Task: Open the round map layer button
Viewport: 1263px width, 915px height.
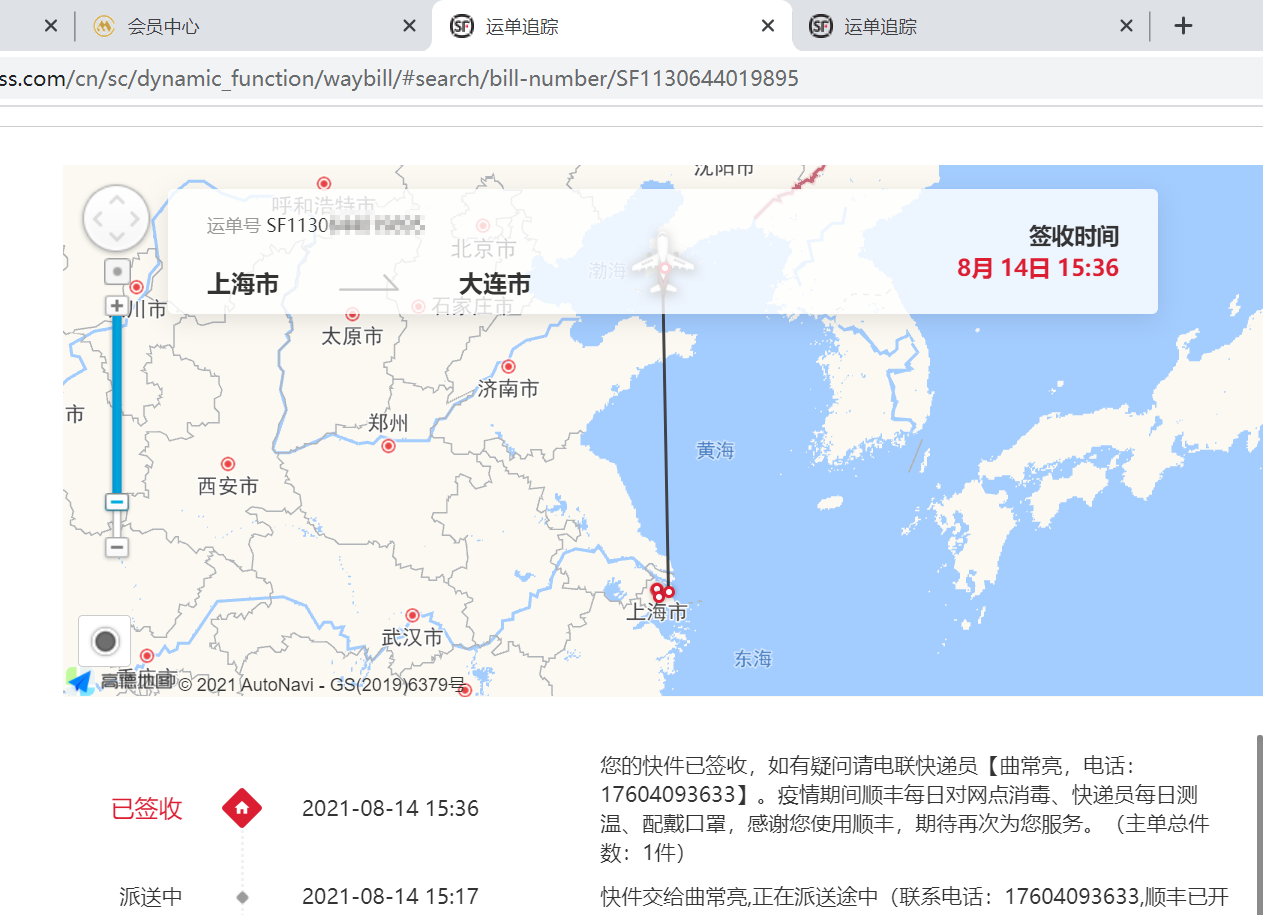Action: (104, 641)
